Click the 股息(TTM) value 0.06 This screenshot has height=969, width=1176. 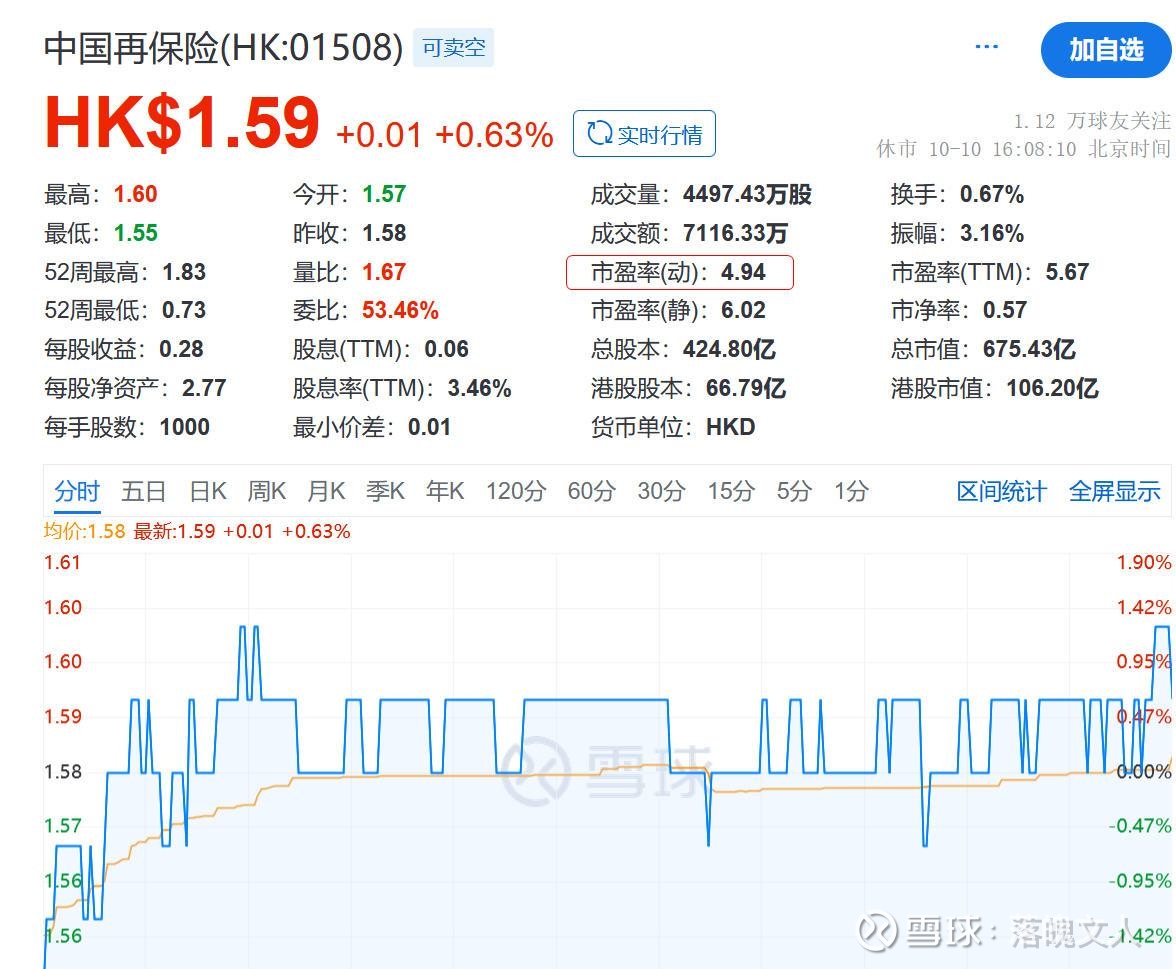click(447, 349)
